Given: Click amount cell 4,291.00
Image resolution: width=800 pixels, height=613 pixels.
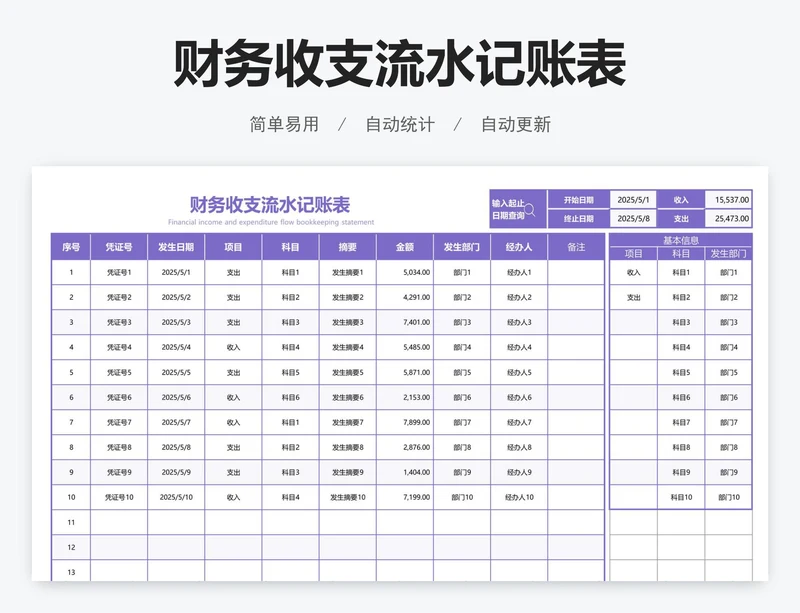Looking at the screenshot, I should click(x=405, y=297).
